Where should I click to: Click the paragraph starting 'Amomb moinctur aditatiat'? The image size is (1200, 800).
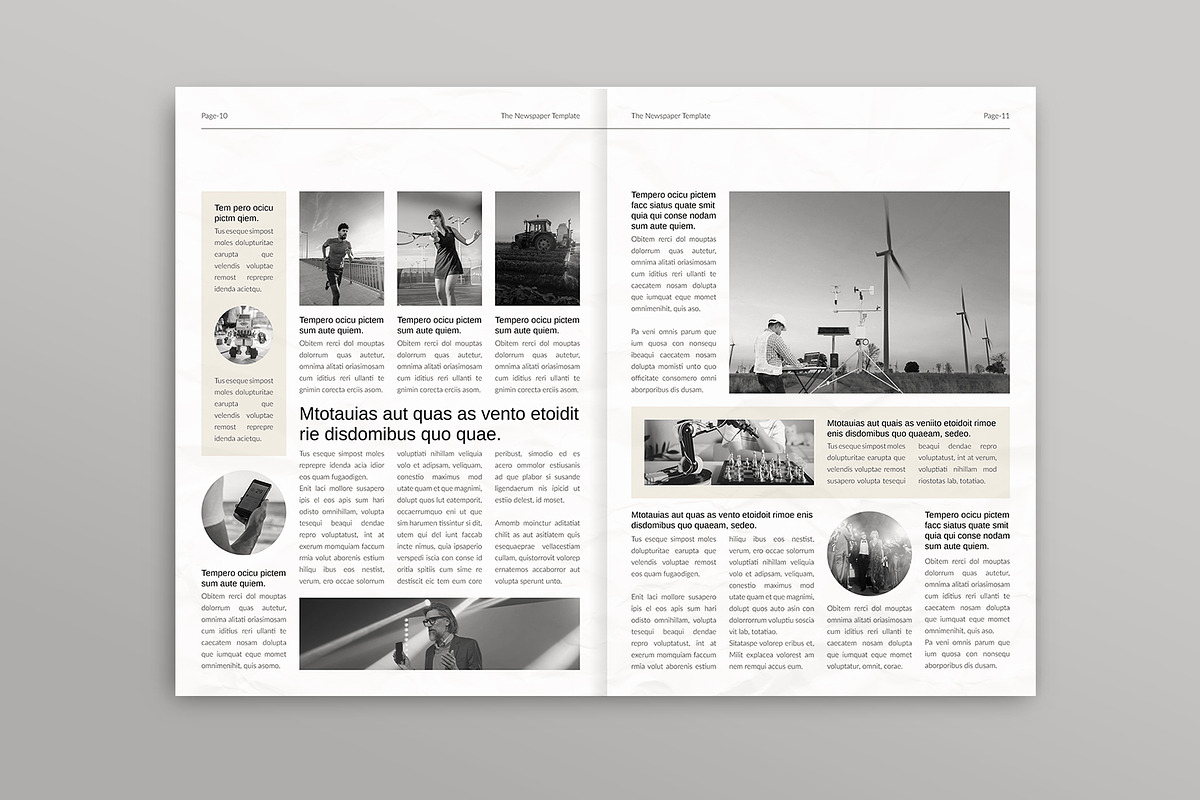tap(537, 552)
